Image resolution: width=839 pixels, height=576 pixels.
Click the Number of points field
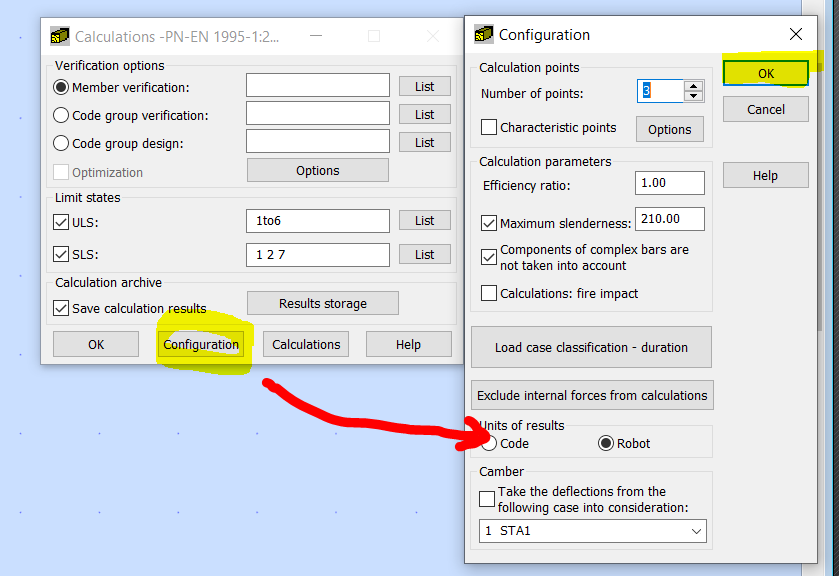click(x=660, y=91)
